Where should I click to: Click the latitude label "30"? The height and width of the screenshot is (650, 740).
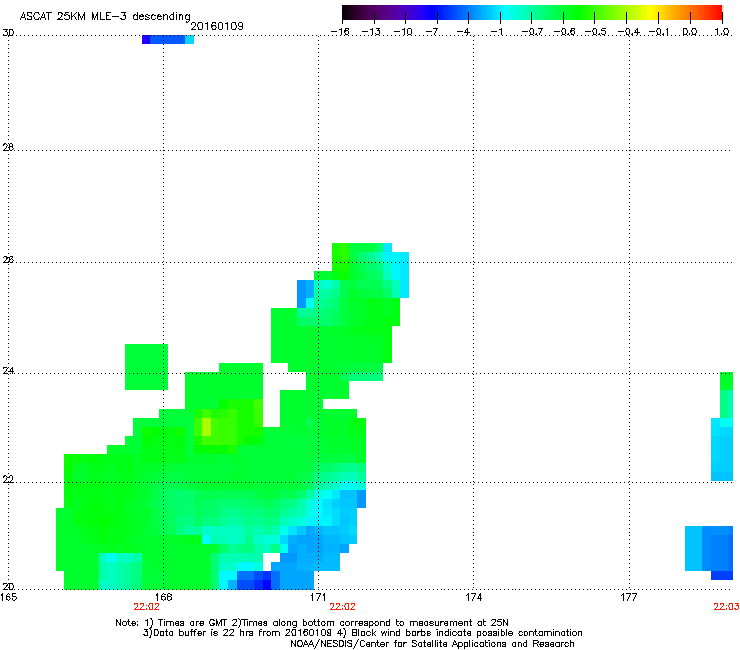8,33
